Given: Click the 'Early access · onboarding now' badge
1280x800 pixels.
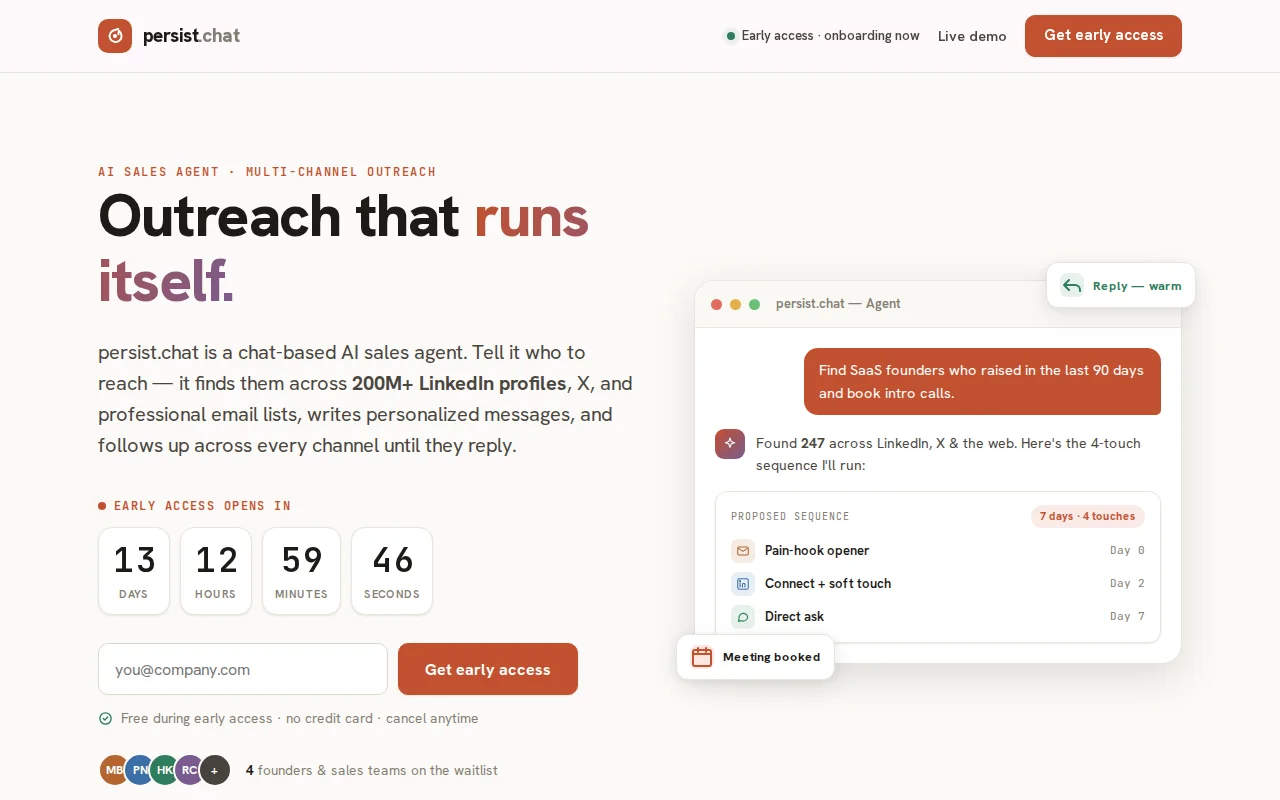Looking at the screenshot, I should point(822,36).
